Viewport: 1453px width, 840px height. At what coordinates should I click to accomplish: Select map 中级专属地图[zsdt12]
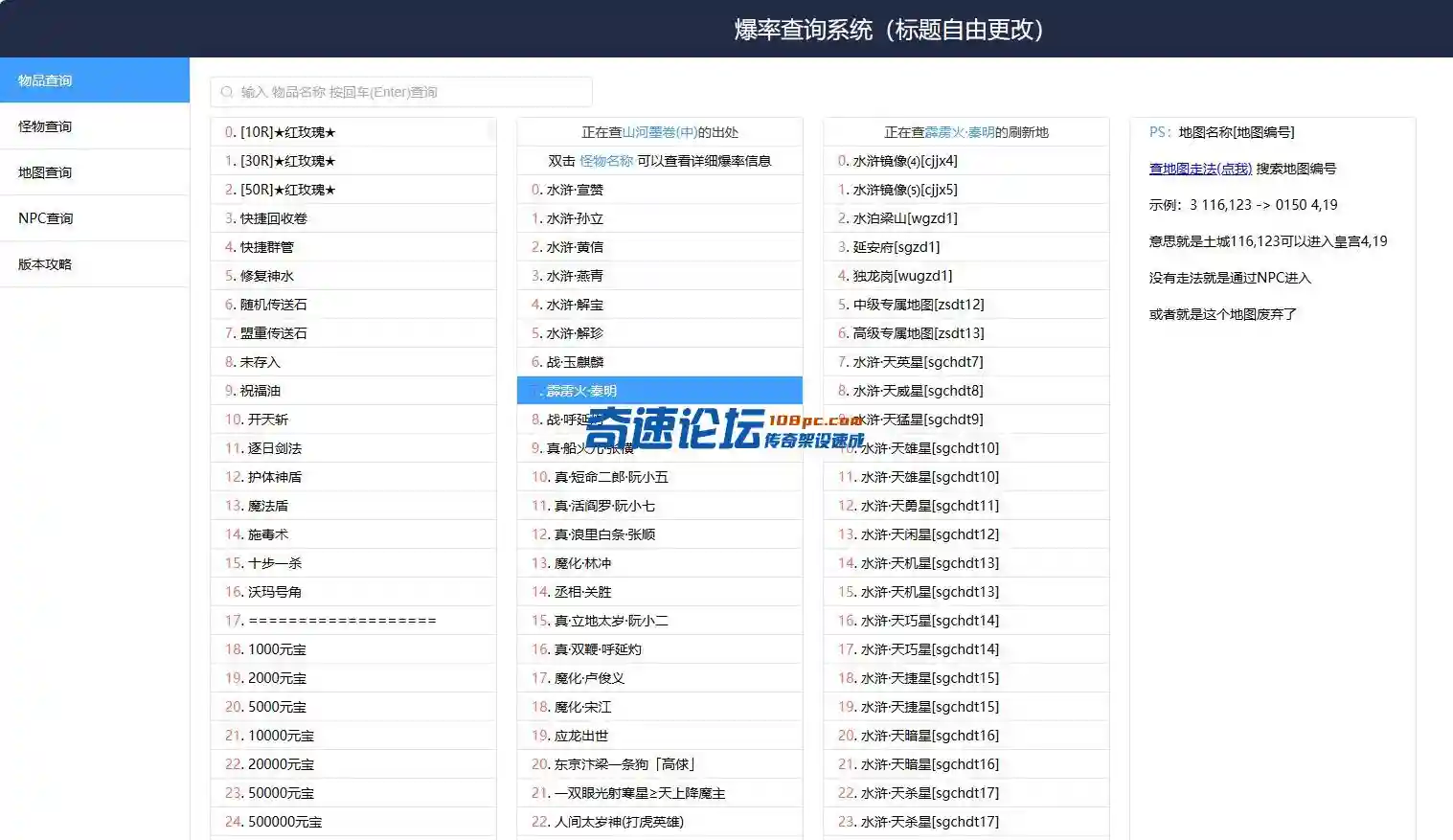point(966,305)
